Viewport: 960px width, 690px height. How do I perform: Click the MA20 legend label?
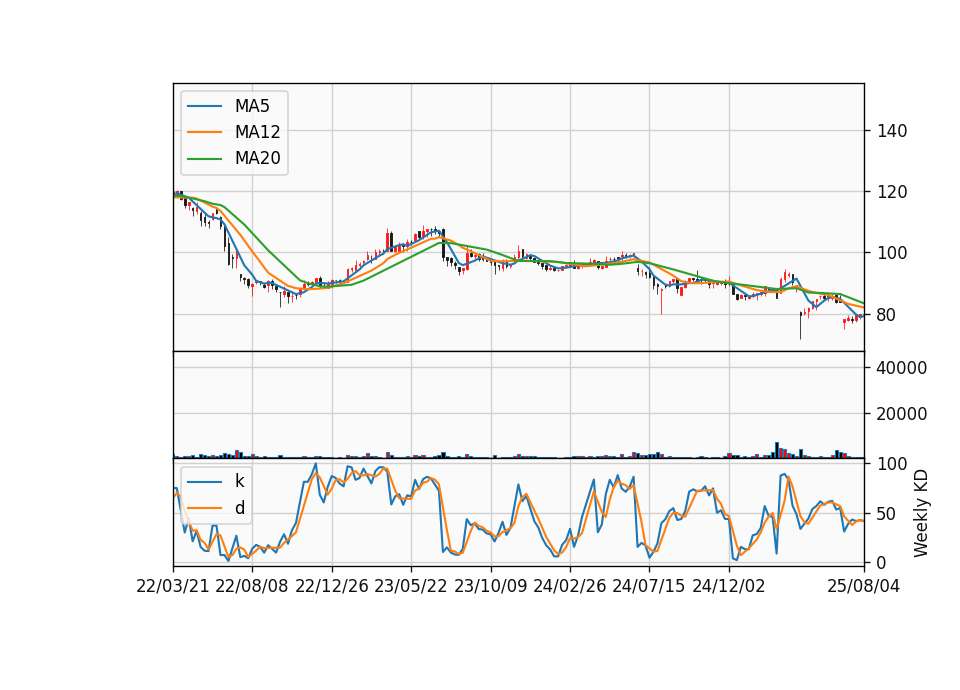(x=257, y=158)
